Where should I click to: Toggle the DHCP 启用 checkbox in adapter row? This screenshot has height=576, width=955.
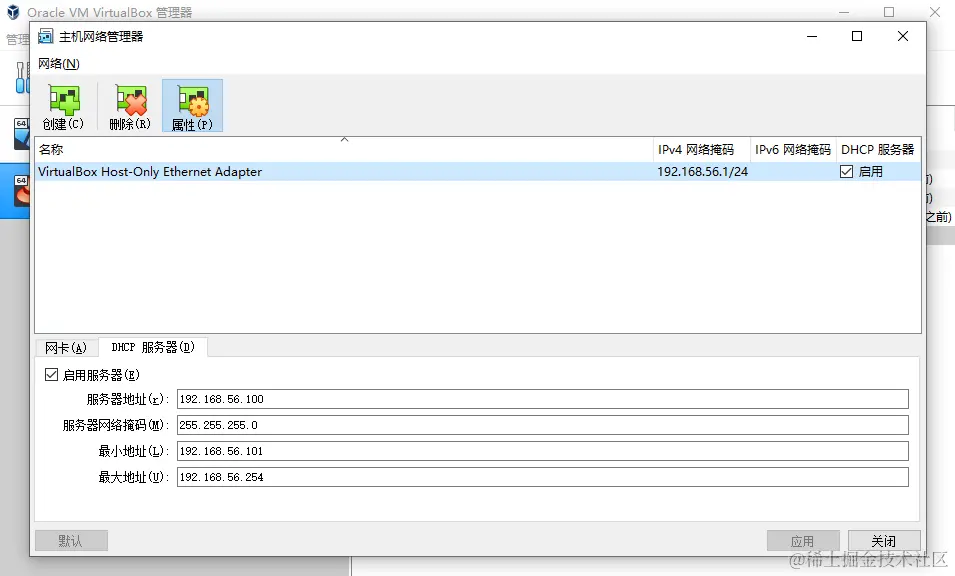847,172
